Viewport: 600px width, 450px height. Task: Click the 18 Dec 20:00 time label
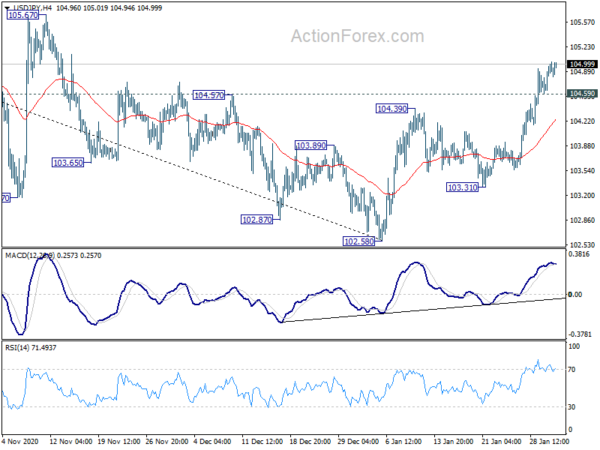pyautogui.click(x=311, y=441)
